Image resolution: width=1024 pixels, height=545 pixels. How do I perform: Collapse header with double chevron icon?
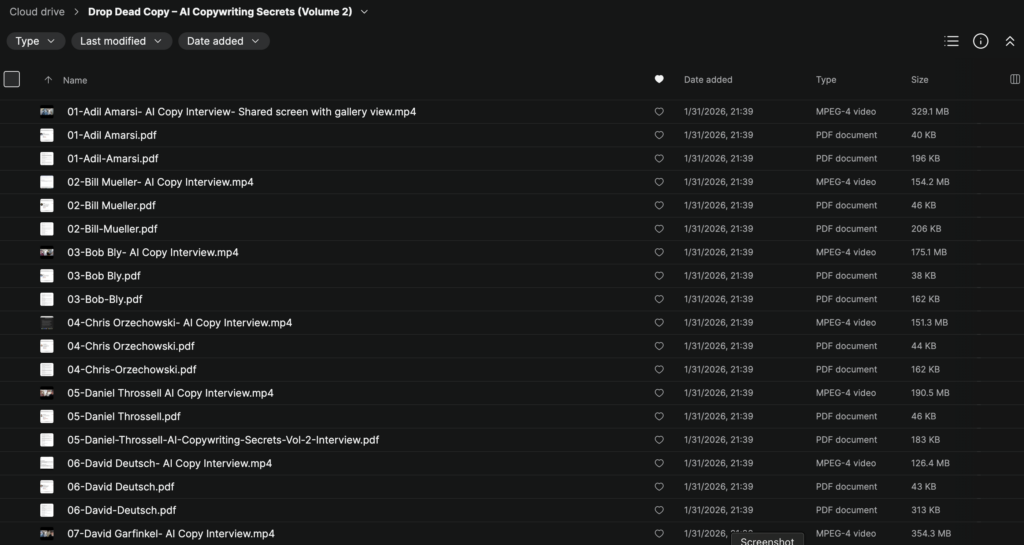coord(1009,41)
